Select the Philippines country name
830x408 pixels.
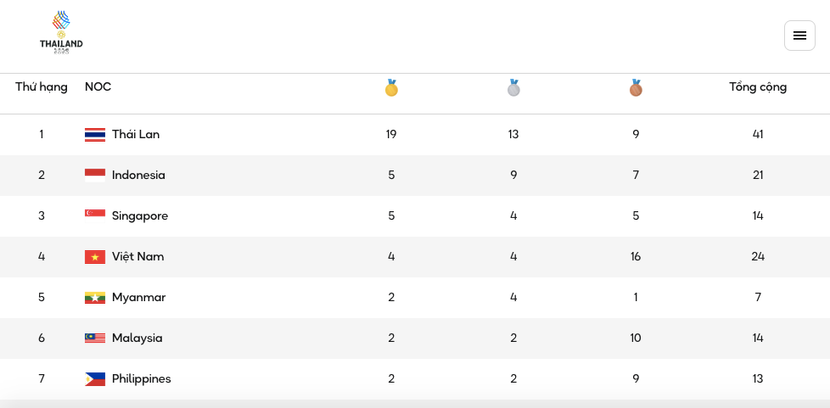(x=141, y=379)
